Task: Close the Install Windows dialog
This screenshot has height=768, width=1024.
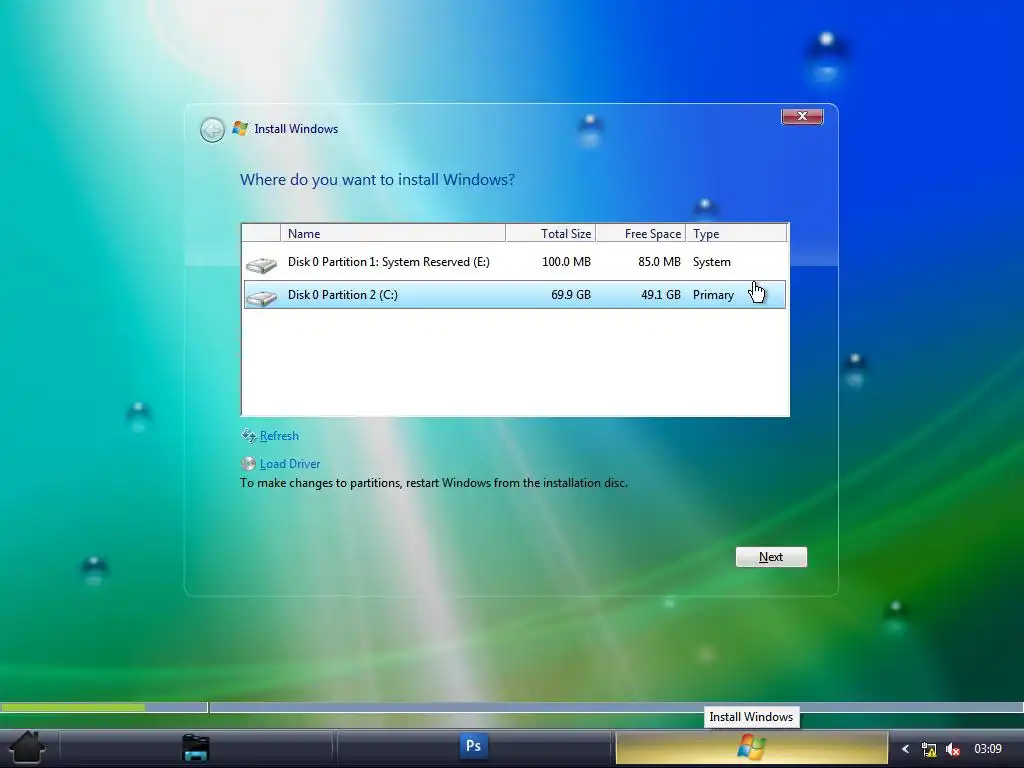Action: point(802,116)
